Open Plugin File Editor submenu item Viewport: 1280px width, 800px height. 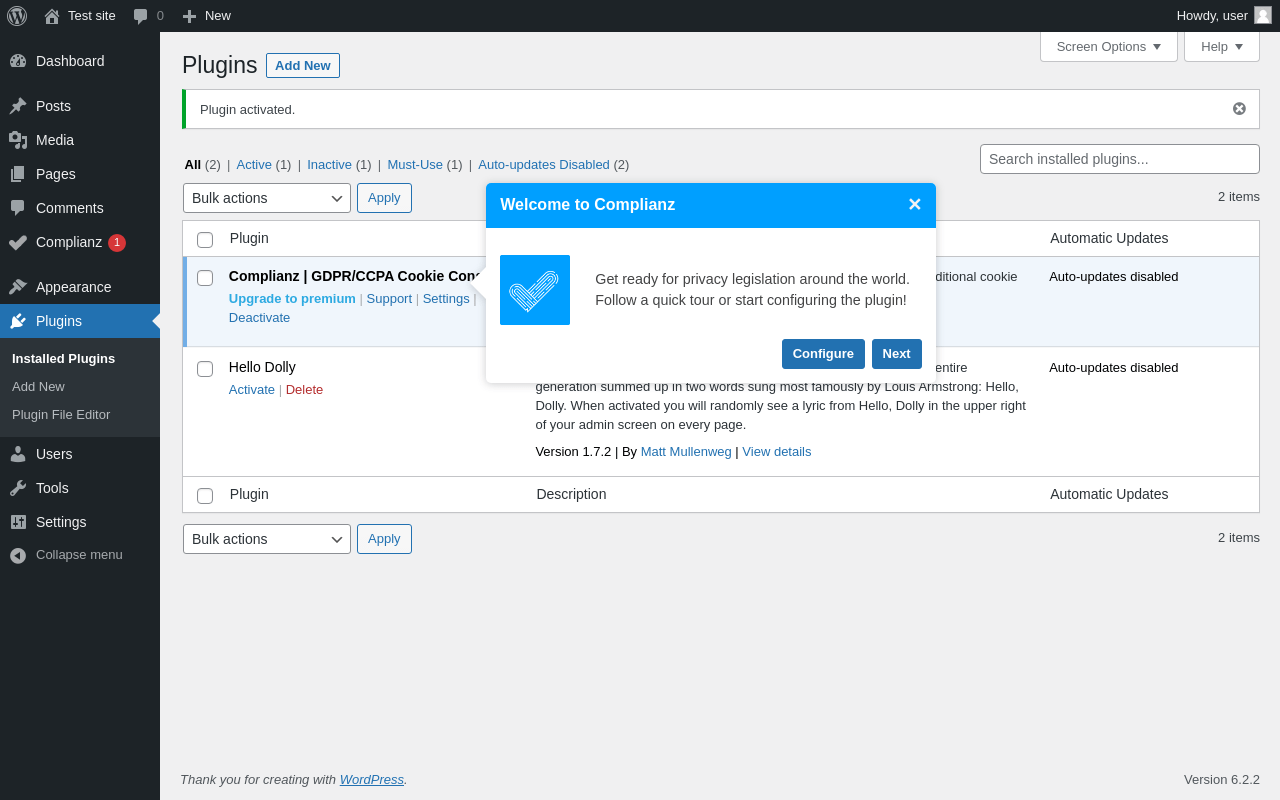coord(61,414)
